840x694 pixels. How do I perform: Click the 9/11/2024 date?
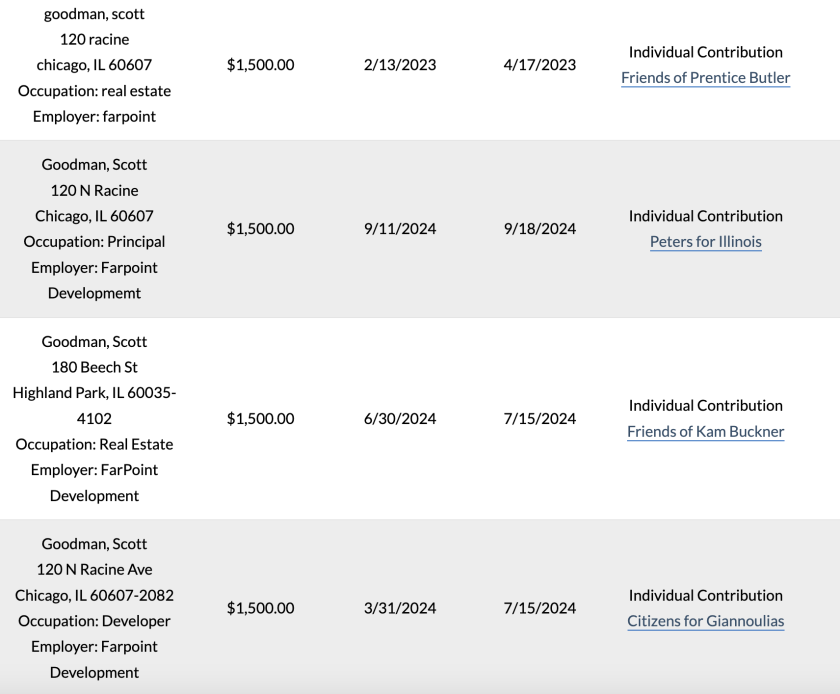point(400,229)
